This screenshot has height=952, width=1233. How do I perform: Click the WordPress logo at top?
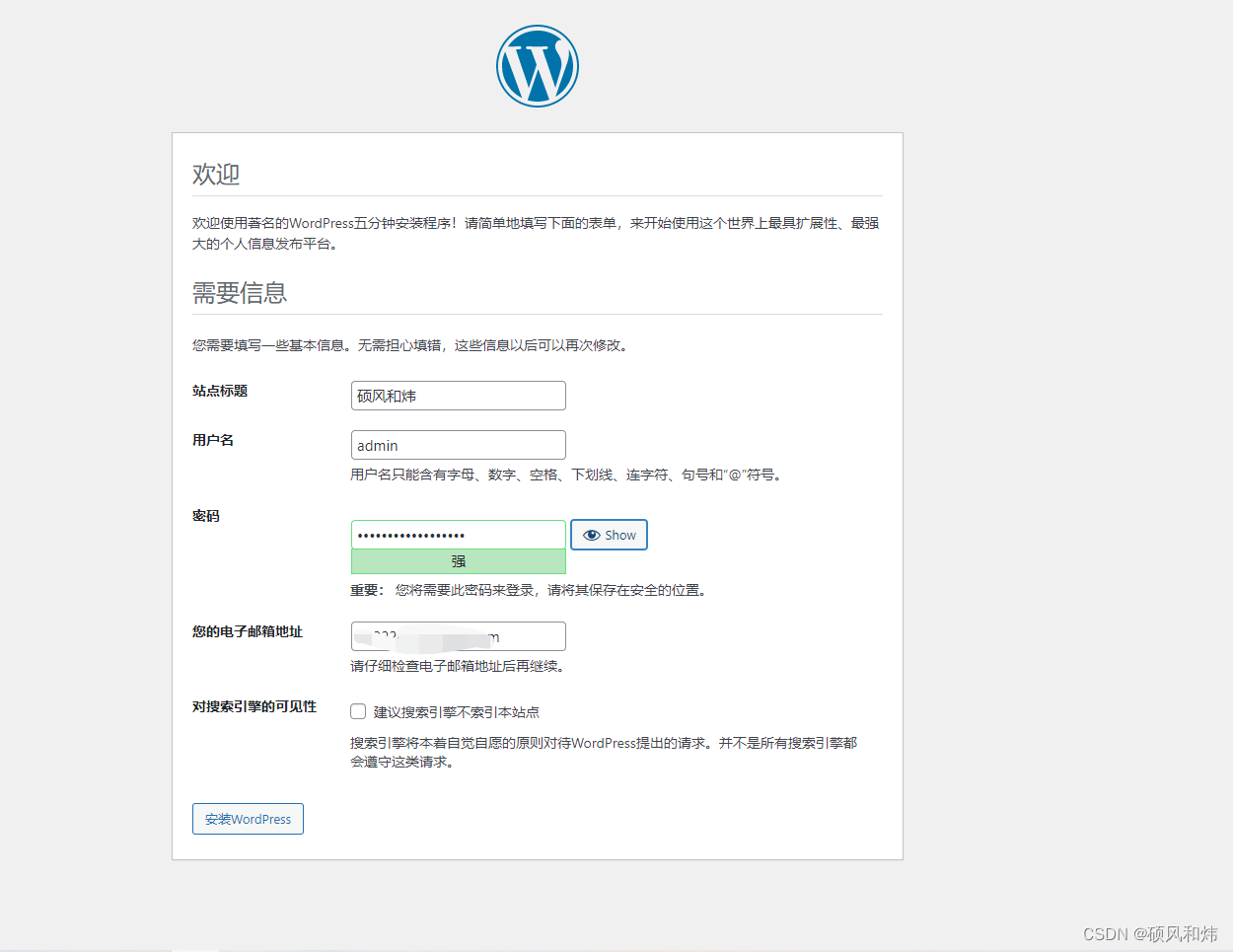(538, 66)
